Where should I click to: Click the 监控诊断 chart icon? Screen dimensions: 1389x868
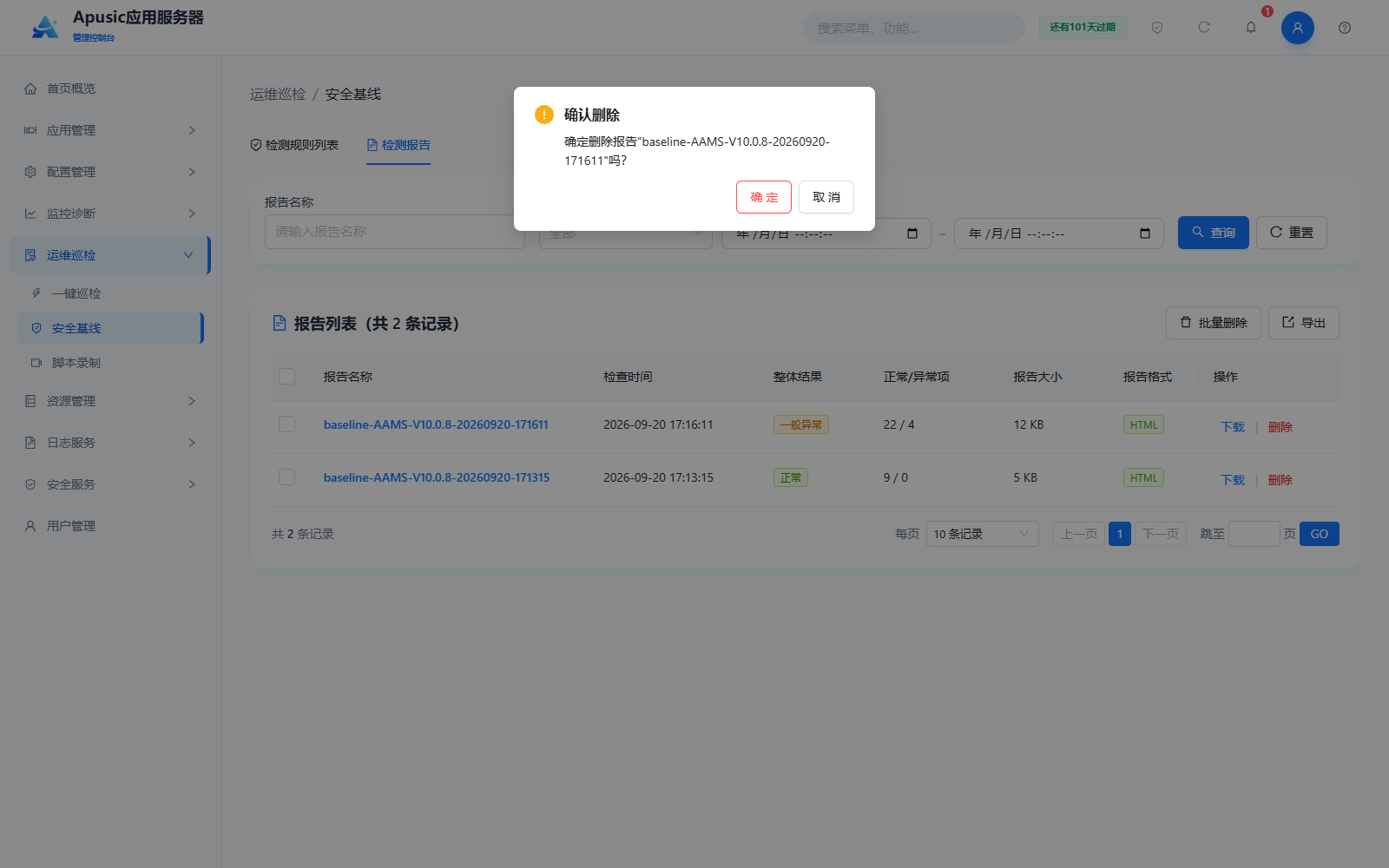coord(30,214)
